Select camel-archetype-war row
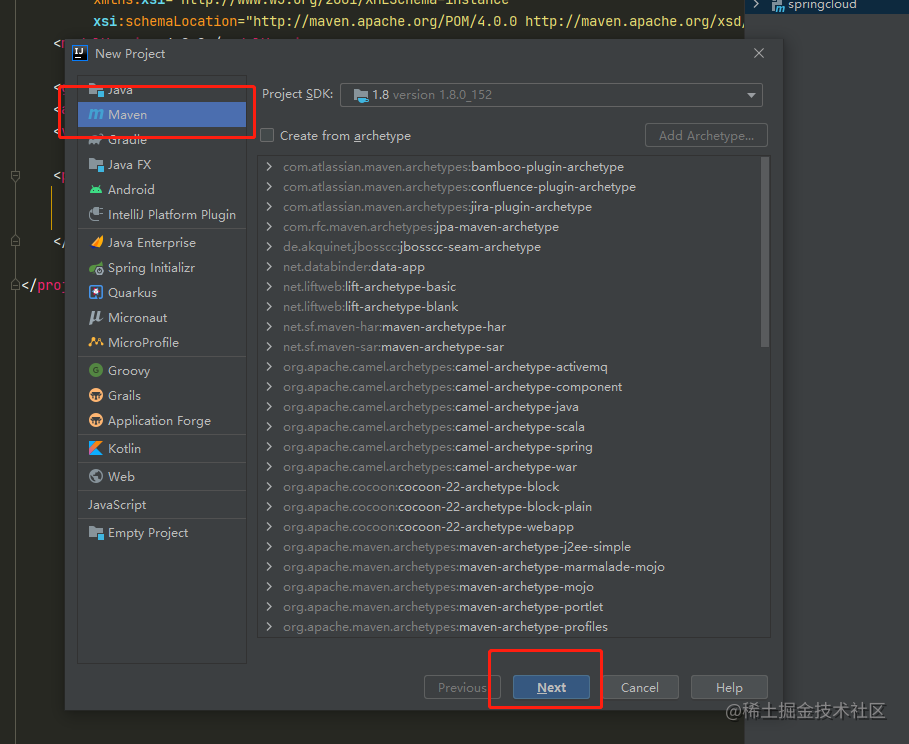This screenshot has width=909, height=744. tap(509, 467)
